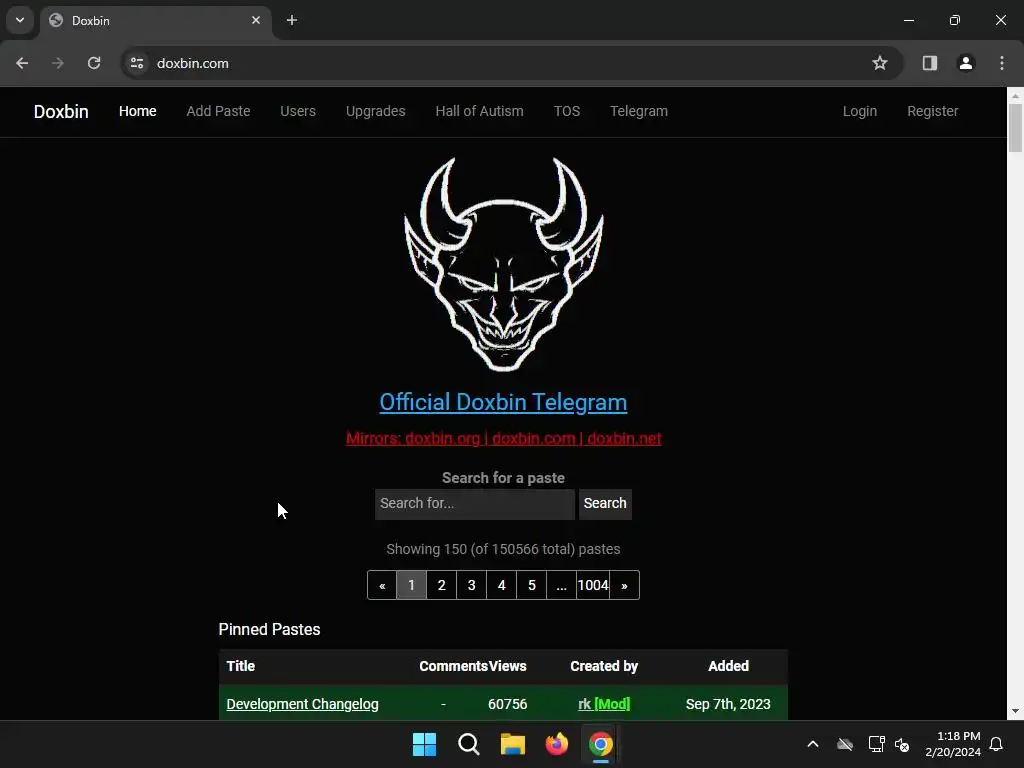Open the Telegram nav link
Viewport: 1024px width, 768px height.
pyautogui.click(x=639, y=111)
